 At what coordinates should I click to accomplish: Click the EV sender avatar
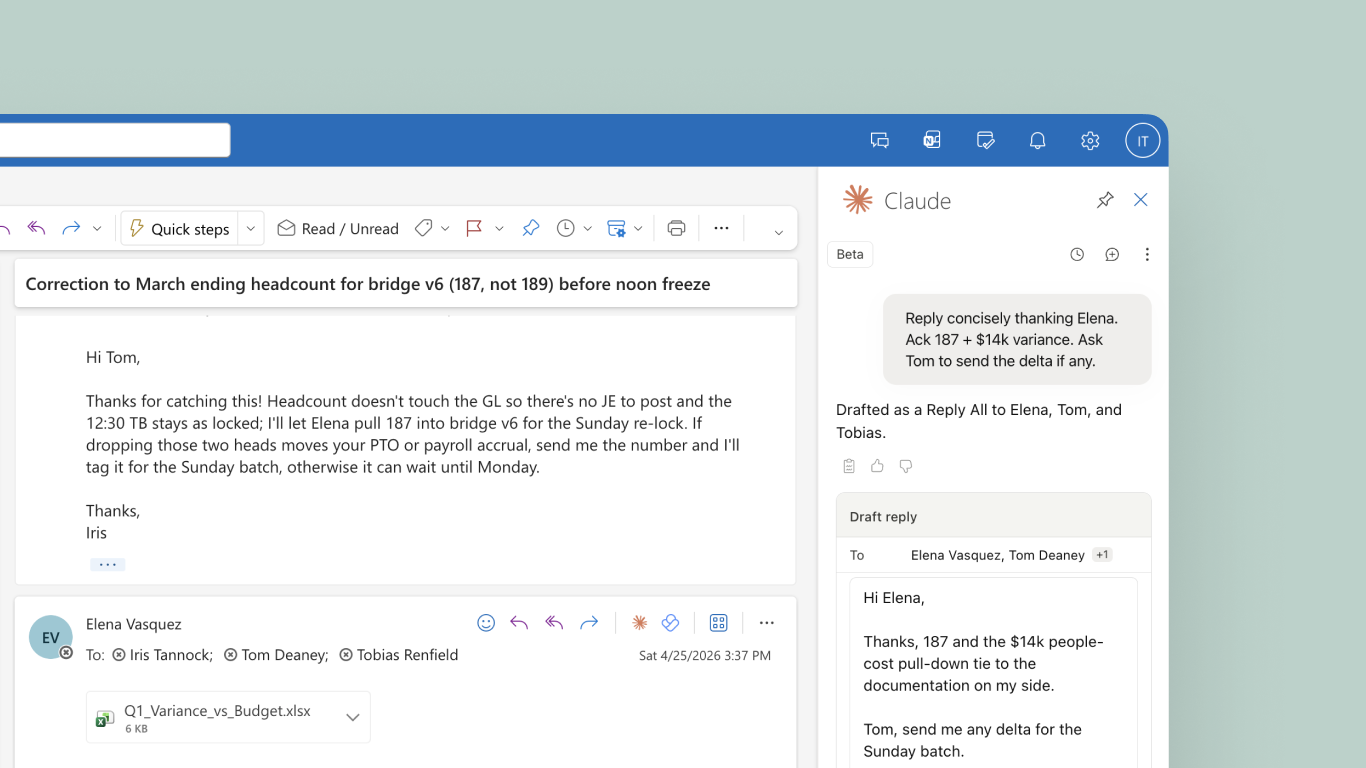pyautogui.click(x=51, y=637)
